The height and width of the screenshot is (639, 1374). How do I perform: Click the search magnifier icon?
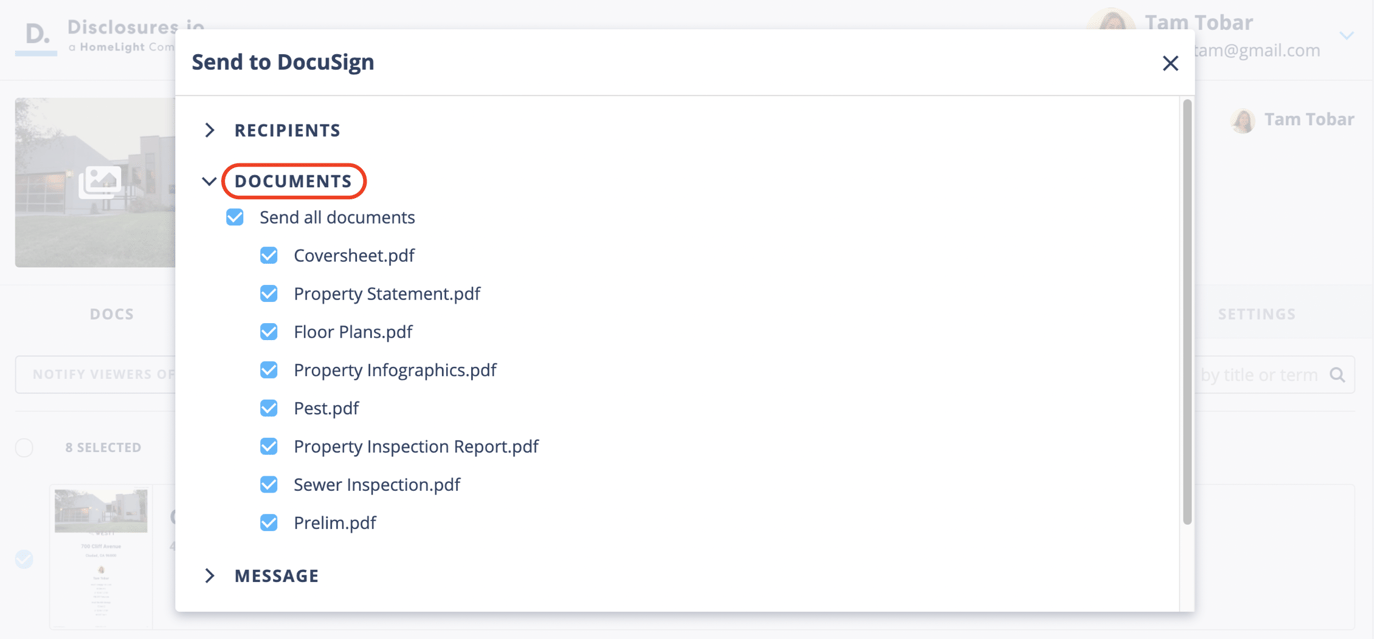(1337, 375)
